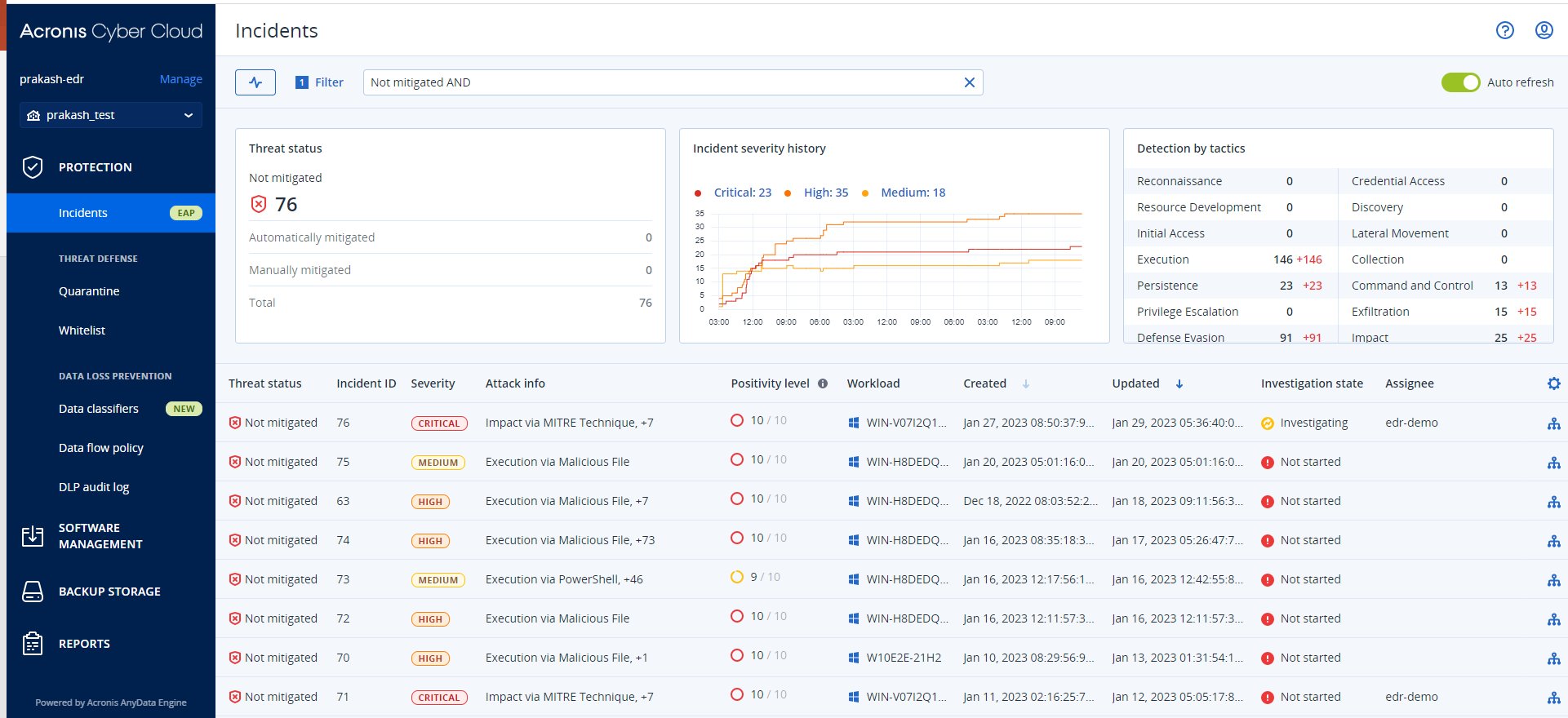Open attack graph icon for incident 74
Screen dimensions: 1568x718
pyautogui.click(x=1553, y=541)
